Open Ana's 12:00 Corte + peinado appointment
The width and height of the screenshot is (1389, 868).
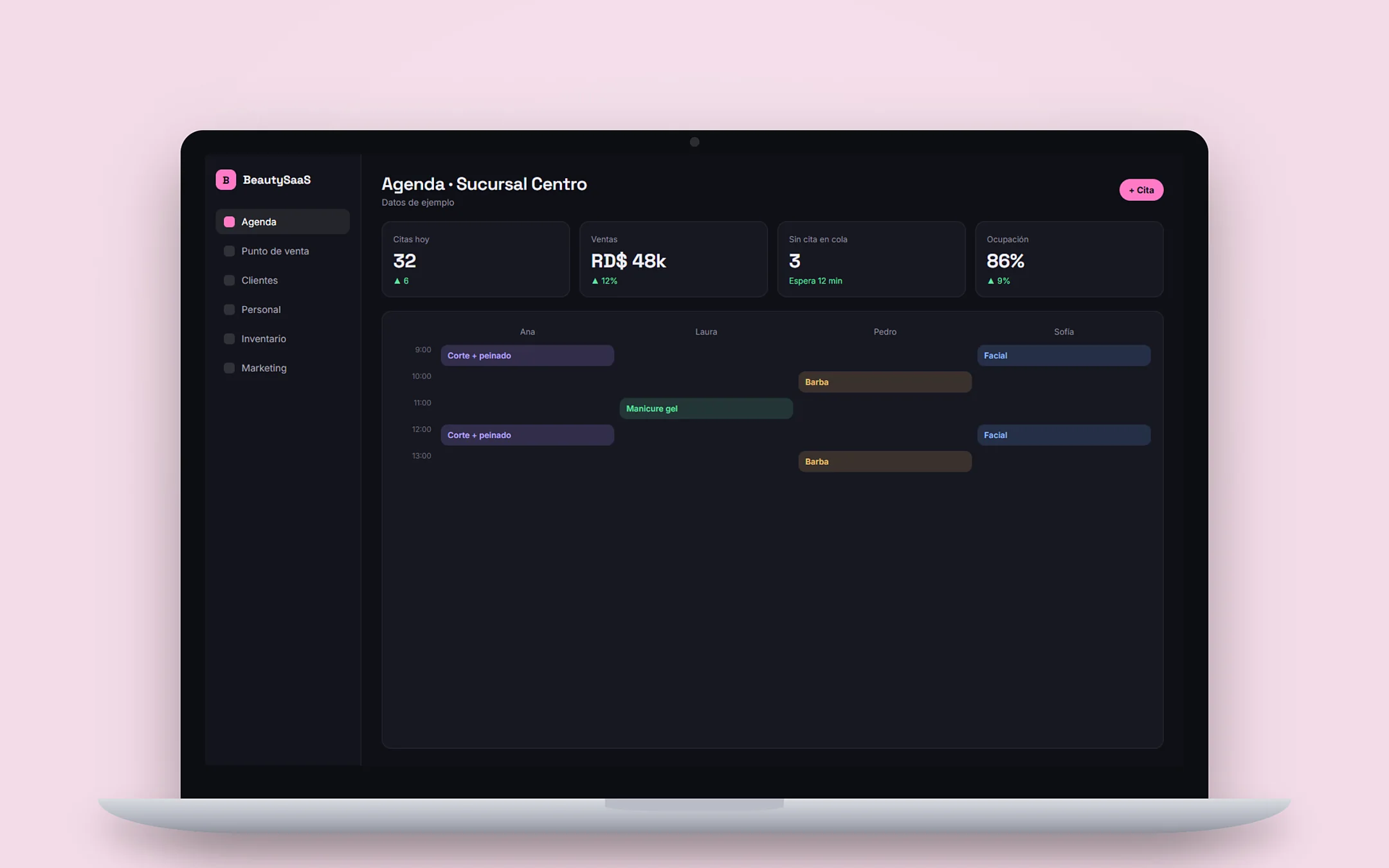pos(527,435)
